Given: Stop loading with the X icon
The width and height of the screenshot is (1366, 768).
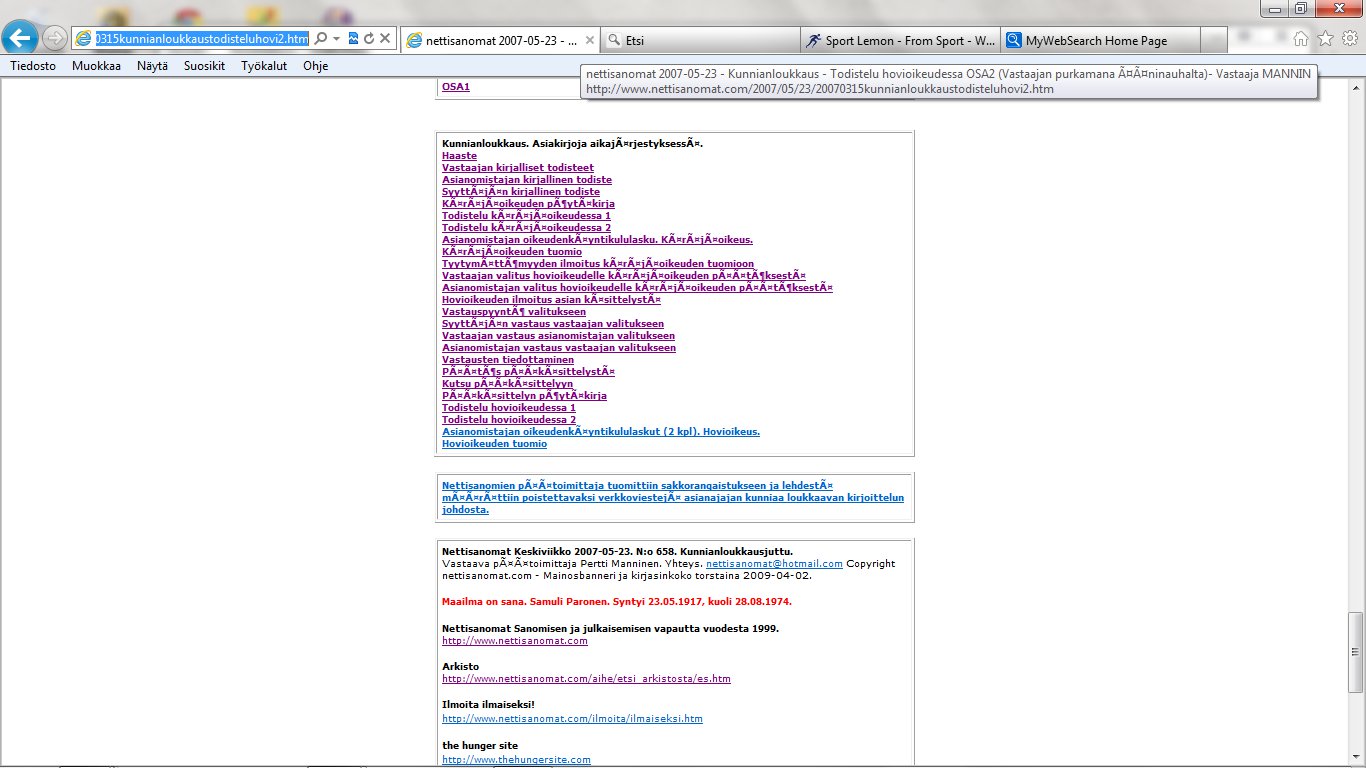Looking at the screenshot, I should click(x=385, y=39).
